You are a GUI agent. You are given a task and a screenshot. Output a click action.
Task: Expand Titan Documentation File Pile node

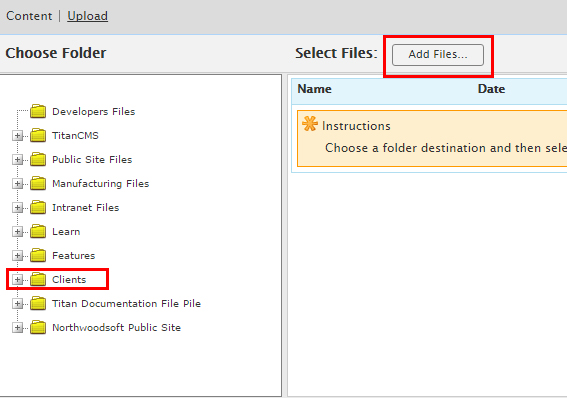point(17,304)
